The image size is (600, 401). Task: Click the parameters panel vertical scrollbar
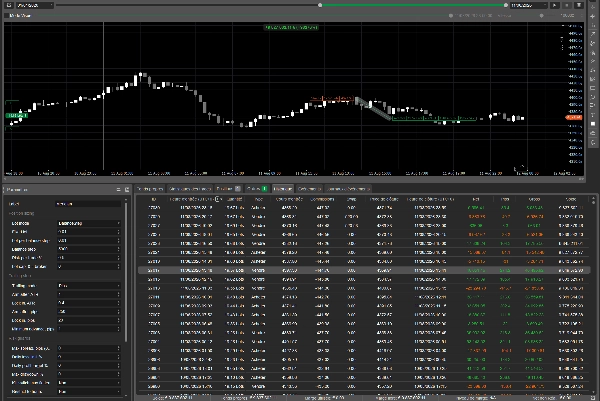(126, 272)
